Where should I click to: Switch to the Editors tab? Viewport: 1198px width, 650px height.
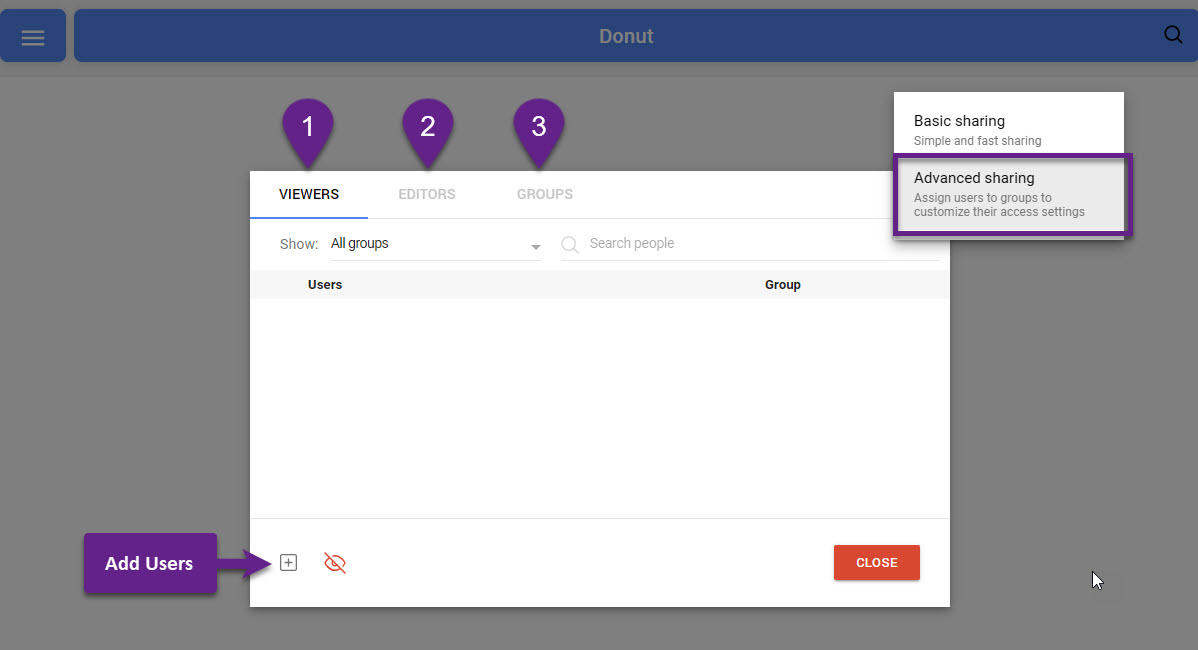pos(427,194)
